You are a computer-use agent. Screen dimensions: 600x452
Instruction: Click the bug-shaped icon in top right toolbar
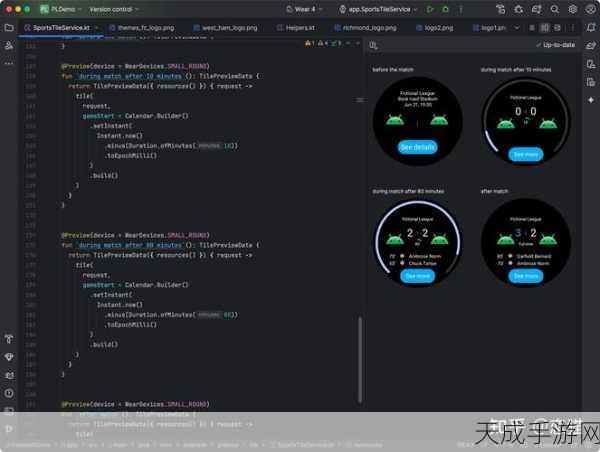pyautogui.click(x=518, y=9)
